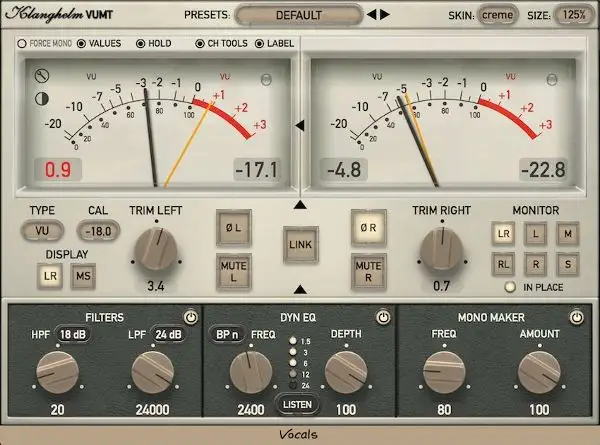Open the presets DEFAULT dropdown
Image resolution: width=600 pixels, height=445 pixels.
(x=298, y=15)
